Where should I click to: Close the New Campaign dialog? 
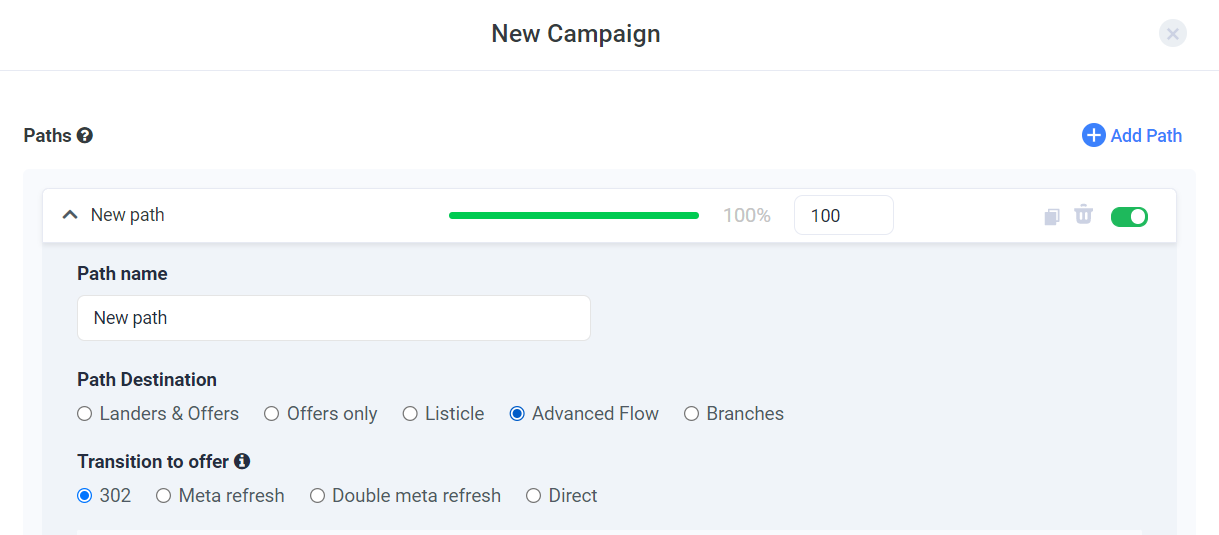(x=1172, y=34)
